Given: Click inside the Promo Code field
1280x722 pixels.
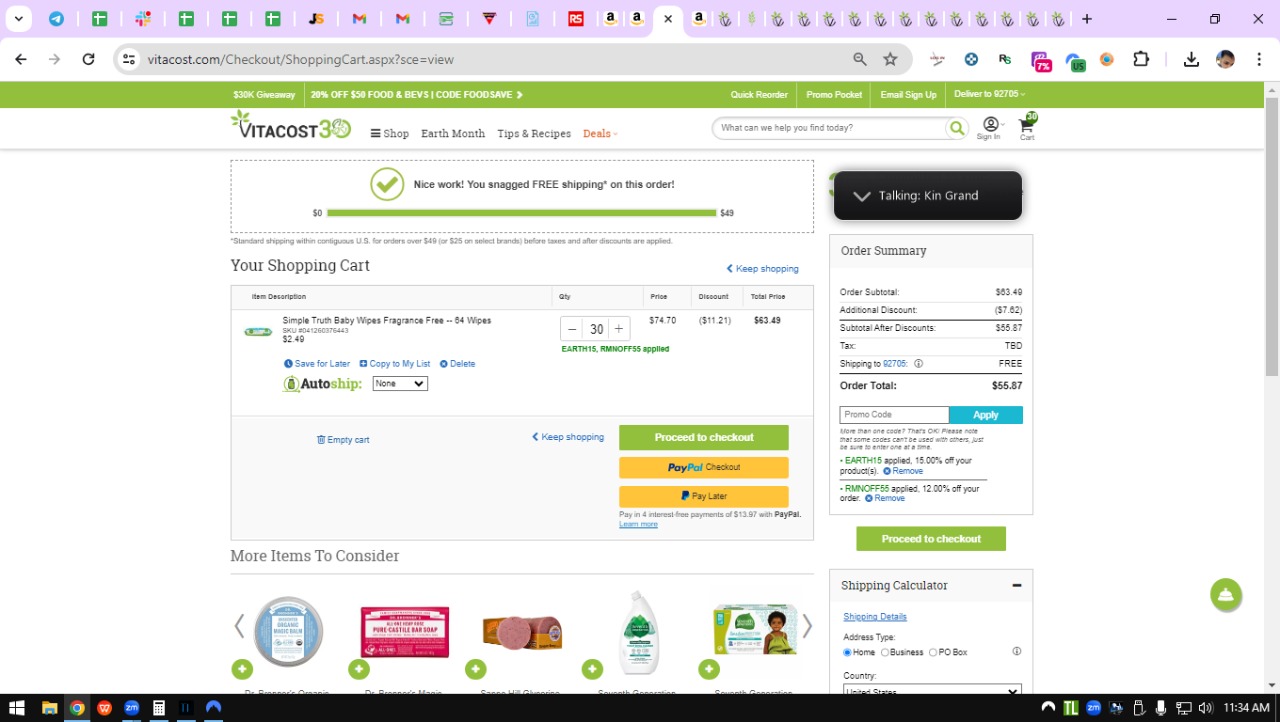Looking at the screenshot, I should click(x=894, y=415).
